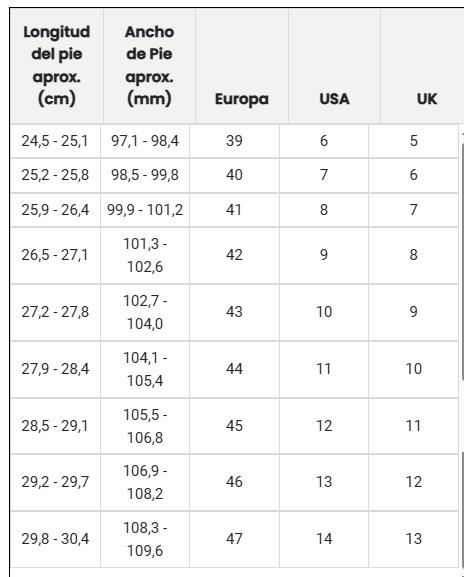The image size is (464, 577).
Task: Click UK size 5 cell
Action: (414, 141)
